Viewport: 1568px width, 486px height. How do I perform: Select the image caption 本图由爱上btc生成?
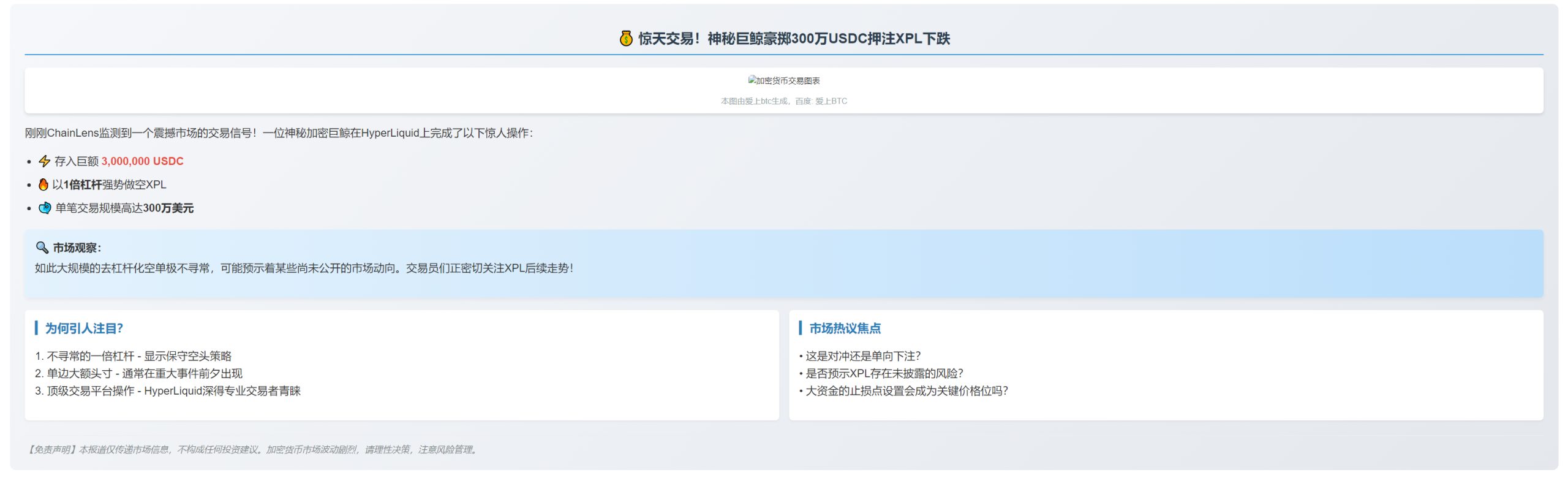(x=783, y=101)
